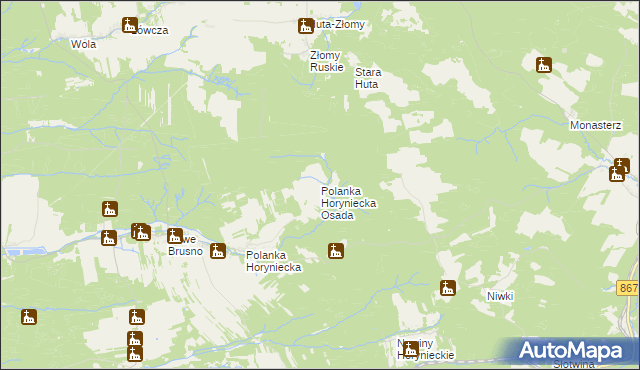Click the Horynieckie text at bottom
The image size is (640, 370).
(x=426, y=355)
